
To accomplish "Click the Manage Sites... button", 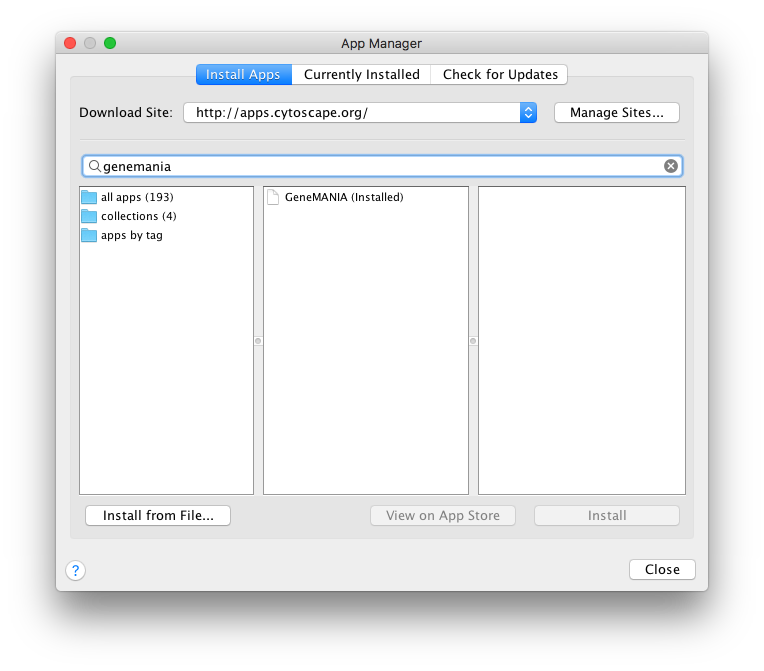I will [616, 113].
